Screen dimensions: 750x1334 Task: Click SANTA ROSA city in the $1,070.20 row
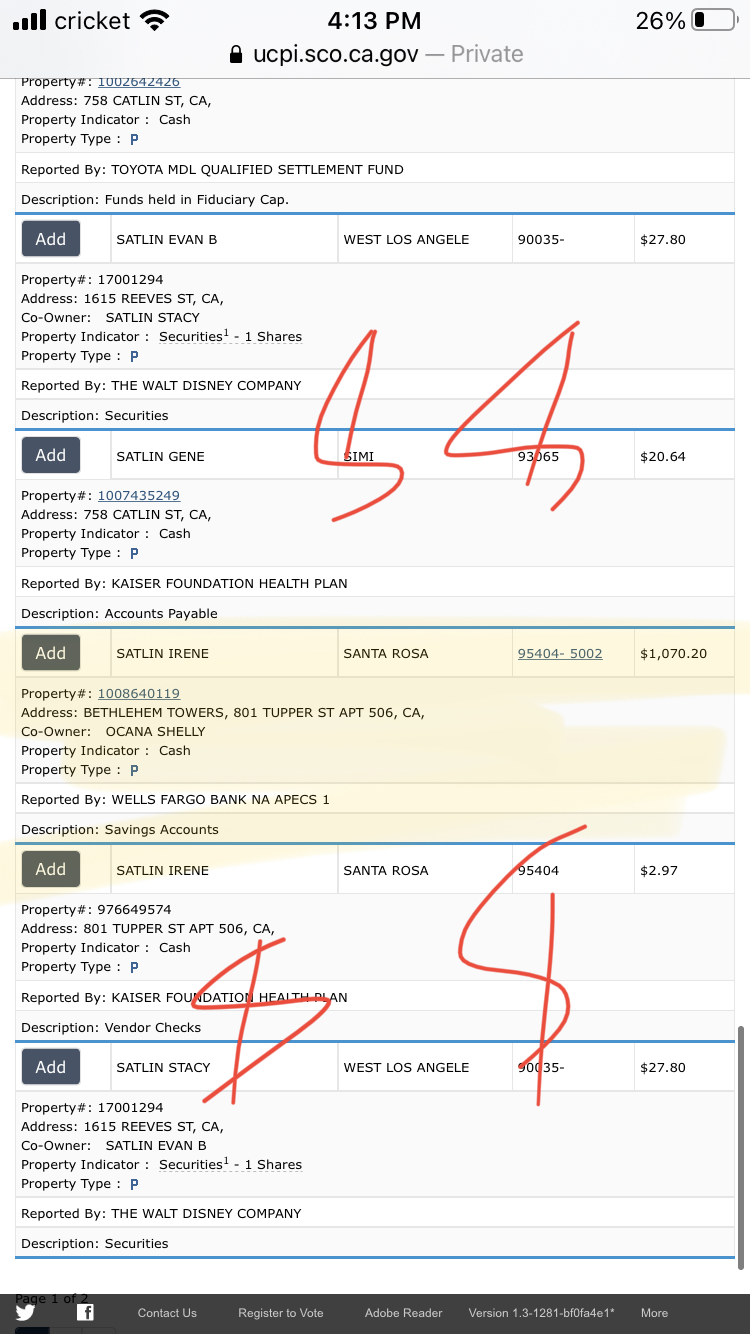(x=386, y=654)
